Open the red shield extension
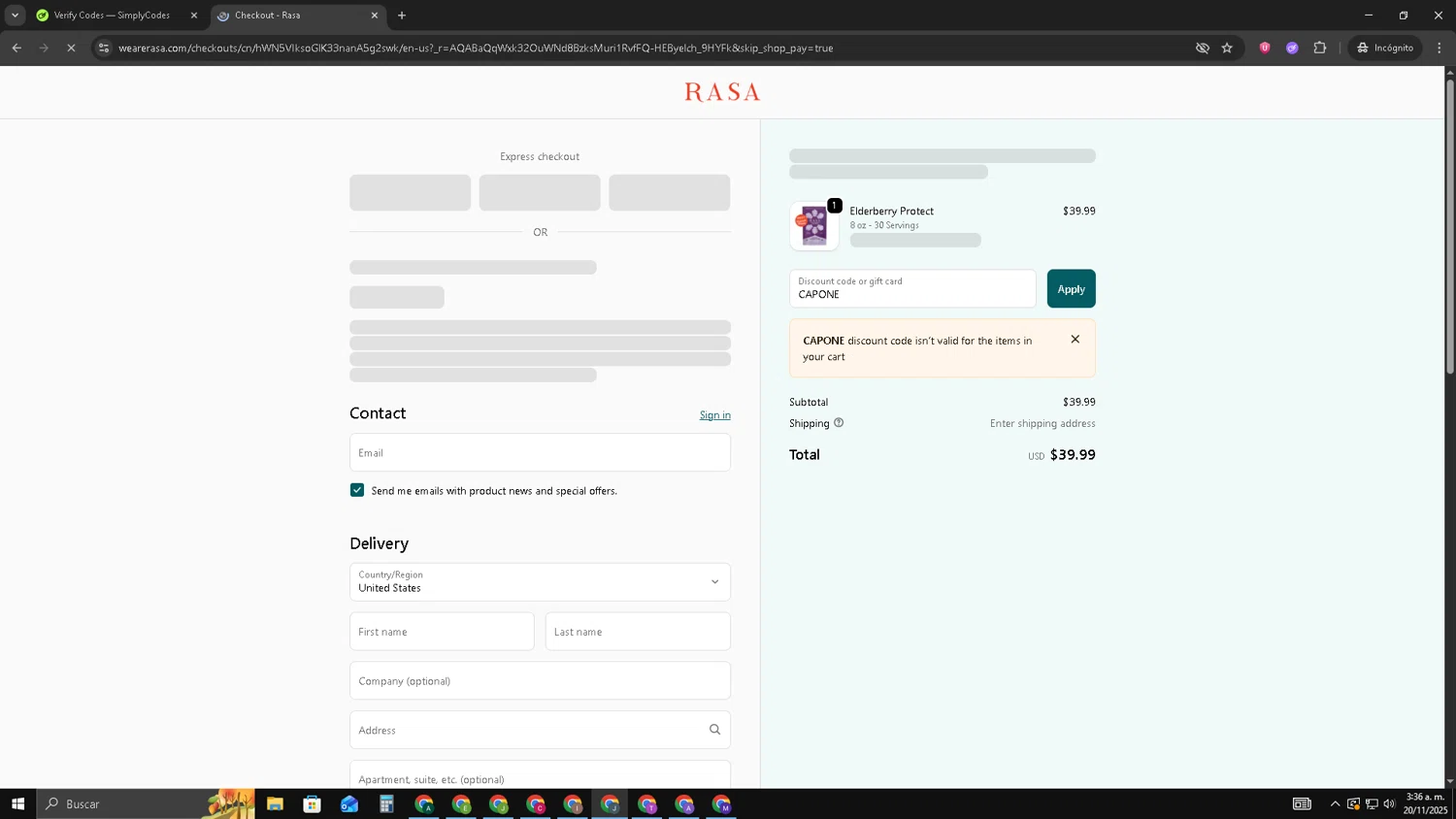1456x819 pixels. 1265,48
